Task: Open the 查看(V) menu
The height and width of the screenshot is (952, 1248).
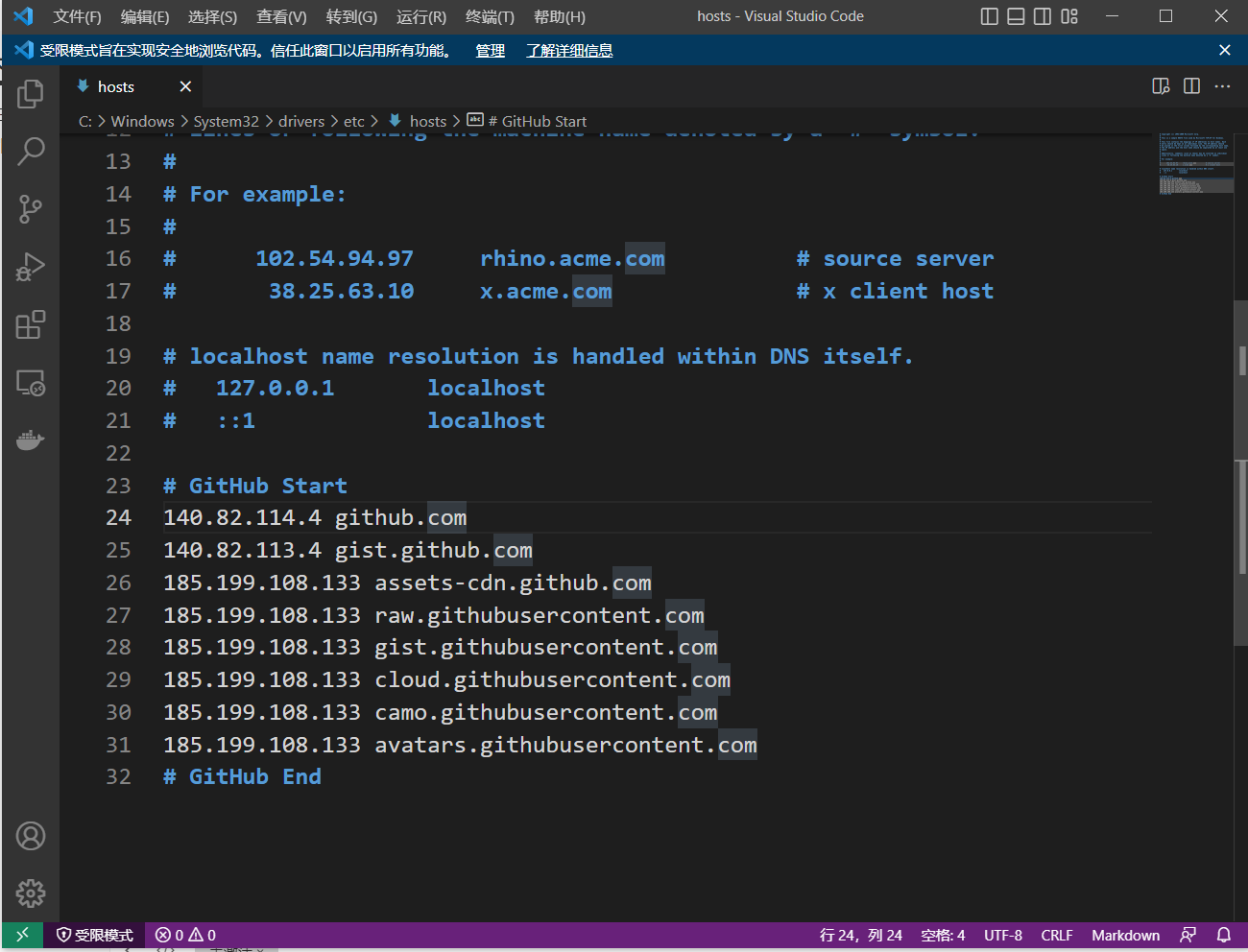Action: [281, 16]
